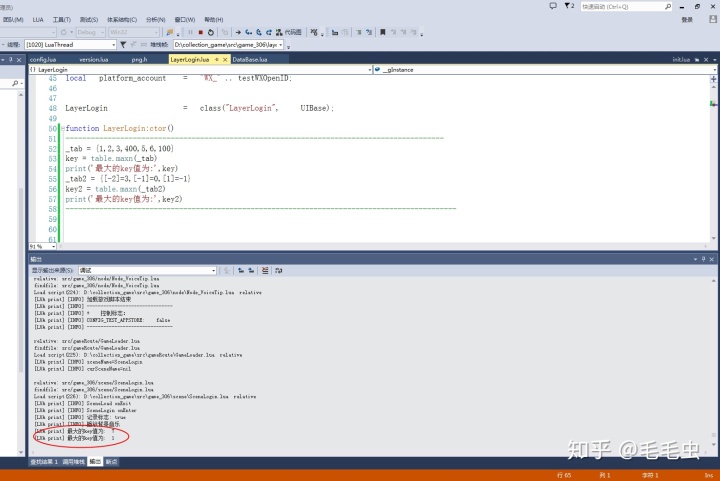Open the Win32 platform dropdown
720x481 pixels.
tap(134, 32)
